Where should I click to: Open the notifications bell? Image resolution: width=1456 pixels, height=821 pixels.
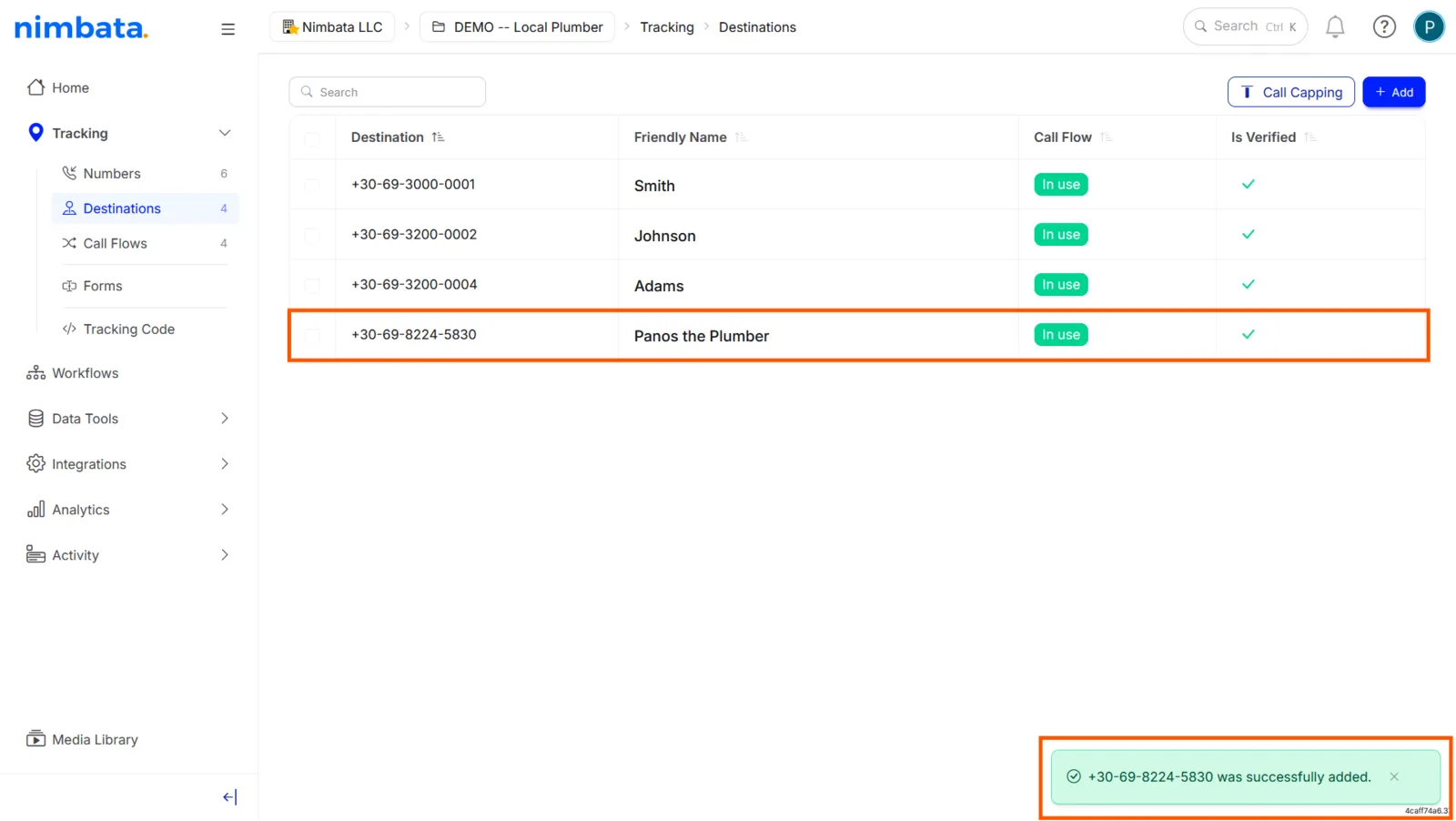1335,27
